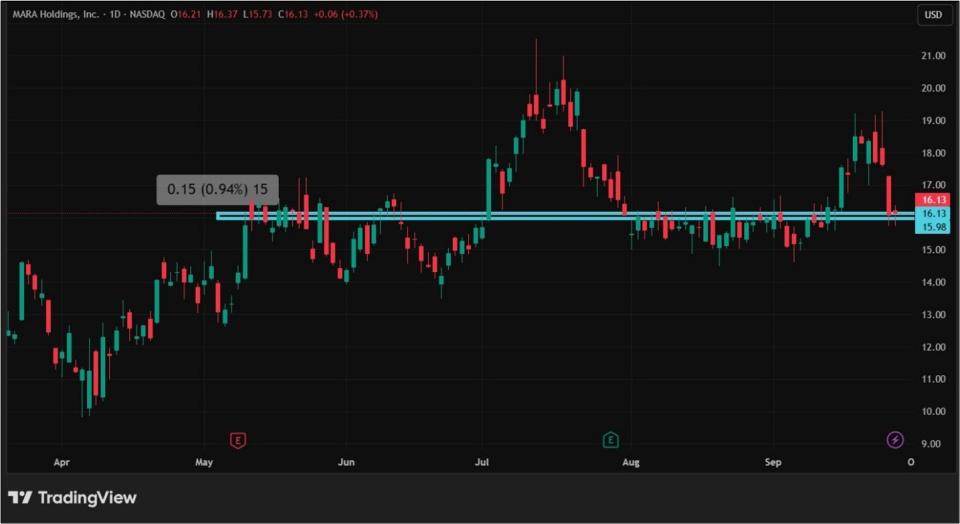Click the Jul label on time axis
This screenshot has width=960, height=524.
483,463
